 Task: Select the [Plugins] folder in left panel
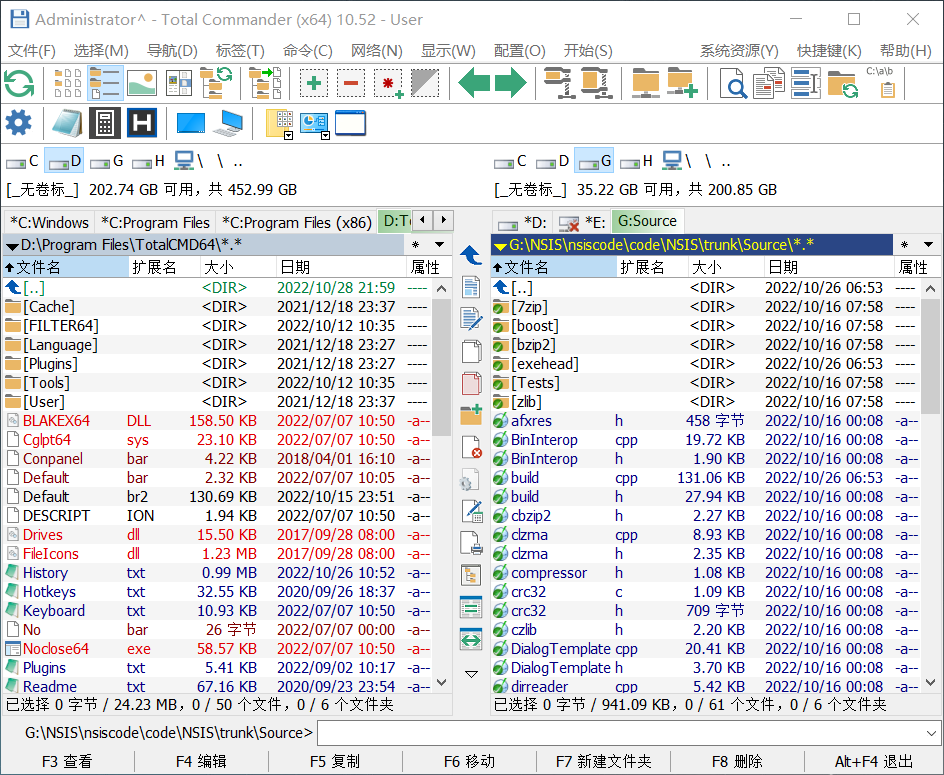[217, 364]
